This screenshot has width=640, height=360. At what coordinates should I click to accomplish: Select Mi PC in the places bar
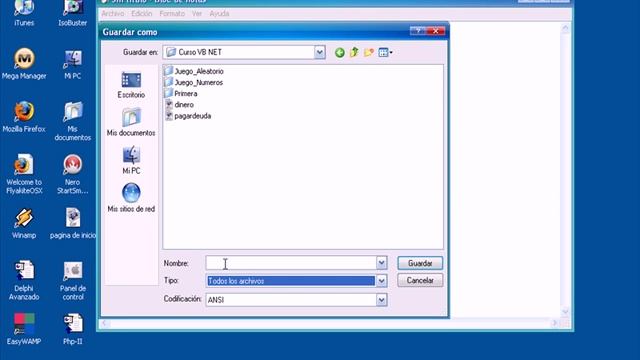(131, 160)
